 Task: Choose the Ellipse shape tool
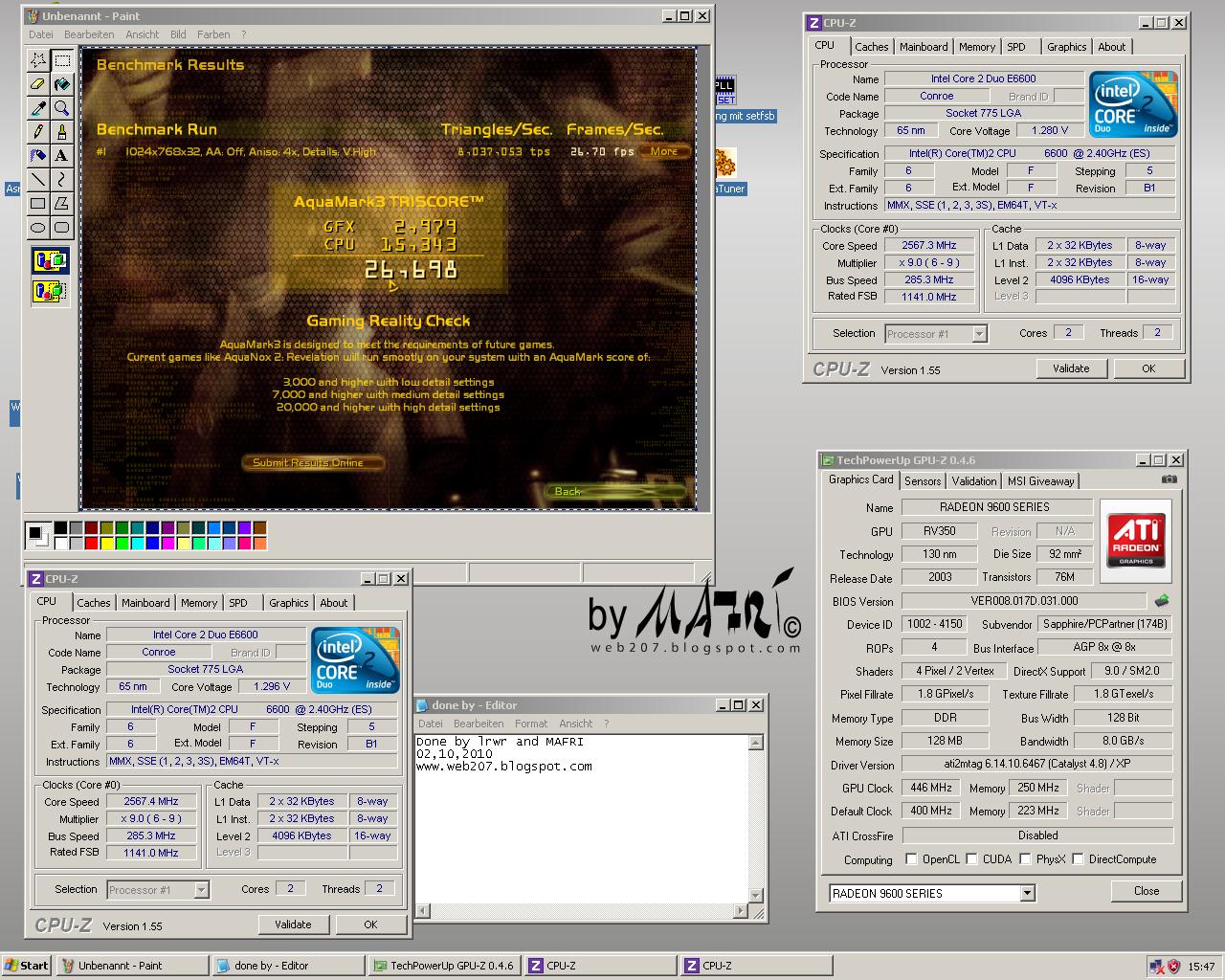[x=38, y=228]
